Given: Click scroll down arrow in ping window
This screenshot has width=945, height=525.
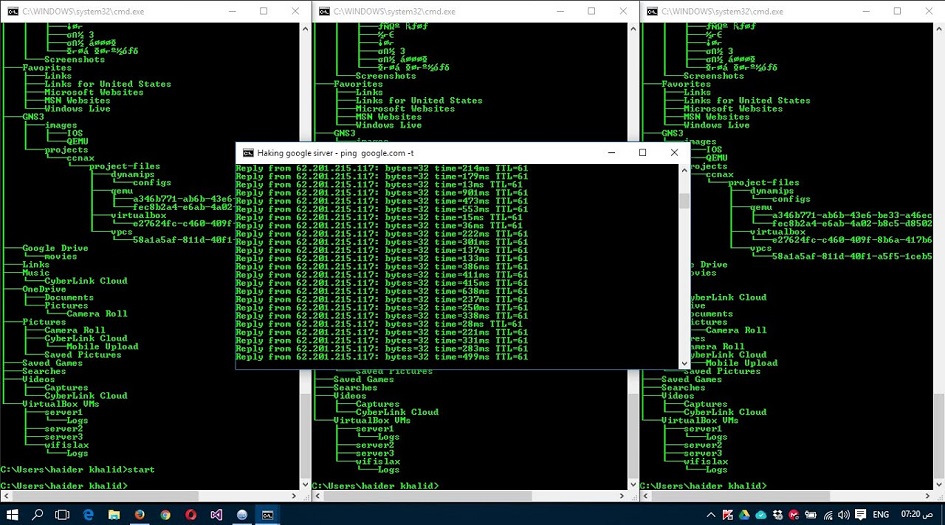Looking at the screenshot, I should (685, 364).
